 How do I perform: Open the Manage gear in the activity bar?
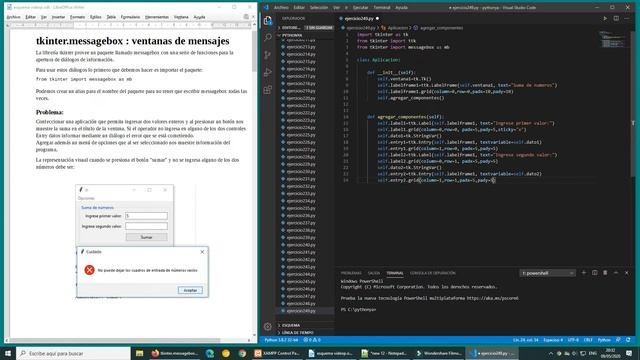click(268, 326)
